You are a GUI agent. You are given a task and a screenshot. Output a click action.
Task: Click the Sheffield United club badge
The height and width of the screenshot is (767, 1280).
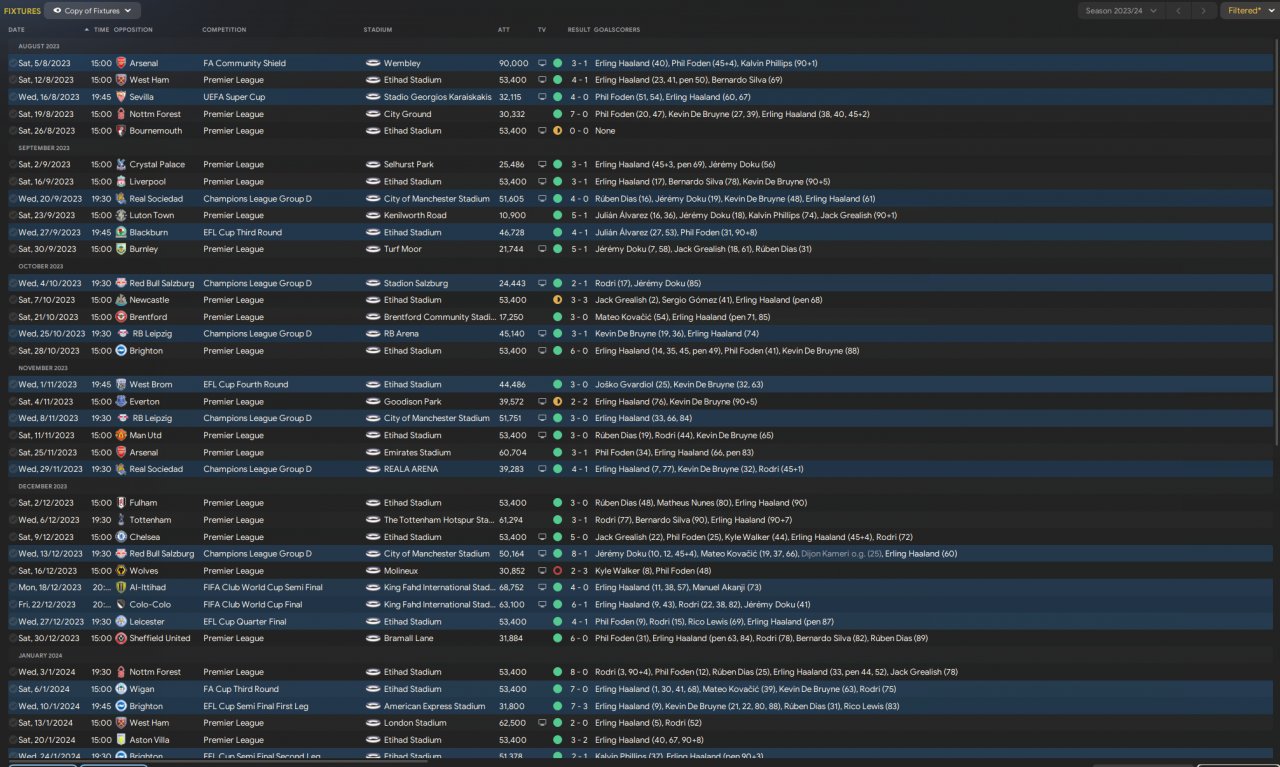click(121, 638)
